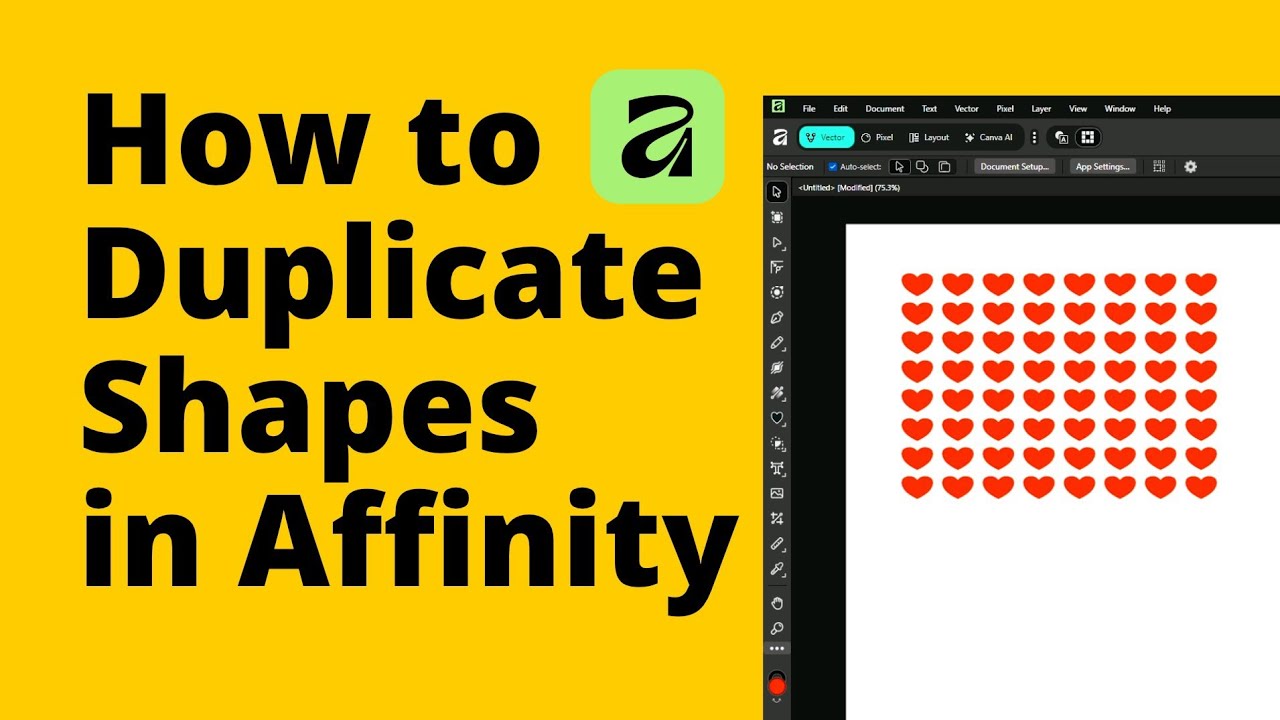Select the Place Image tool
Screen dimensions: 1280x720
pyautogui.click(x=777, y=493)
